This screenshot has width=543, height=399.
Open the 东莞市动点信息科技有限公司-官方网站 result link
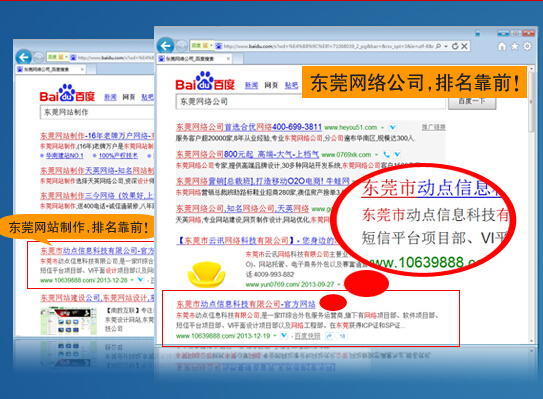[246, 304]
